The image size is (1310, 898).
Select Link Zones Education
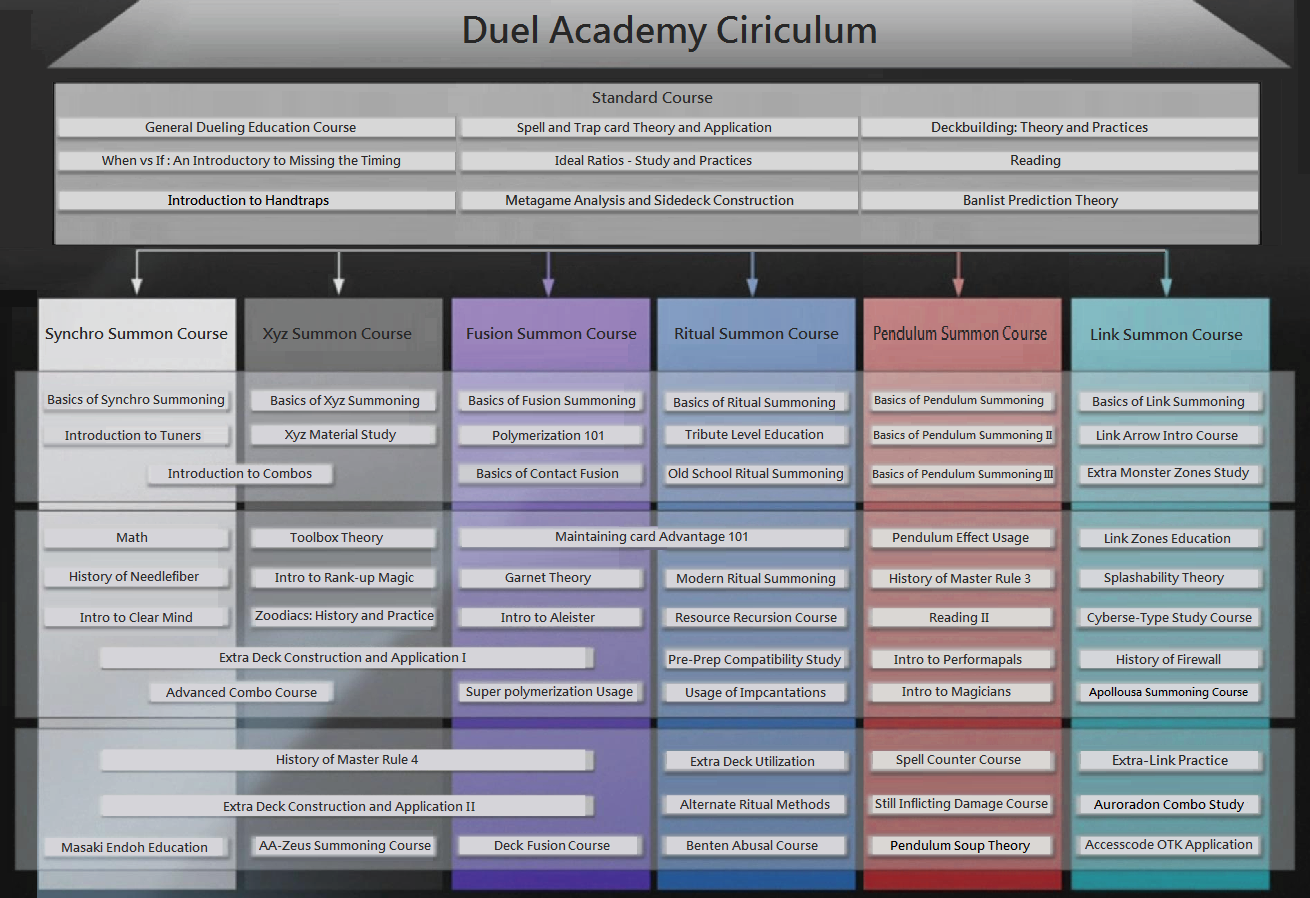[x=1169, y=538]
